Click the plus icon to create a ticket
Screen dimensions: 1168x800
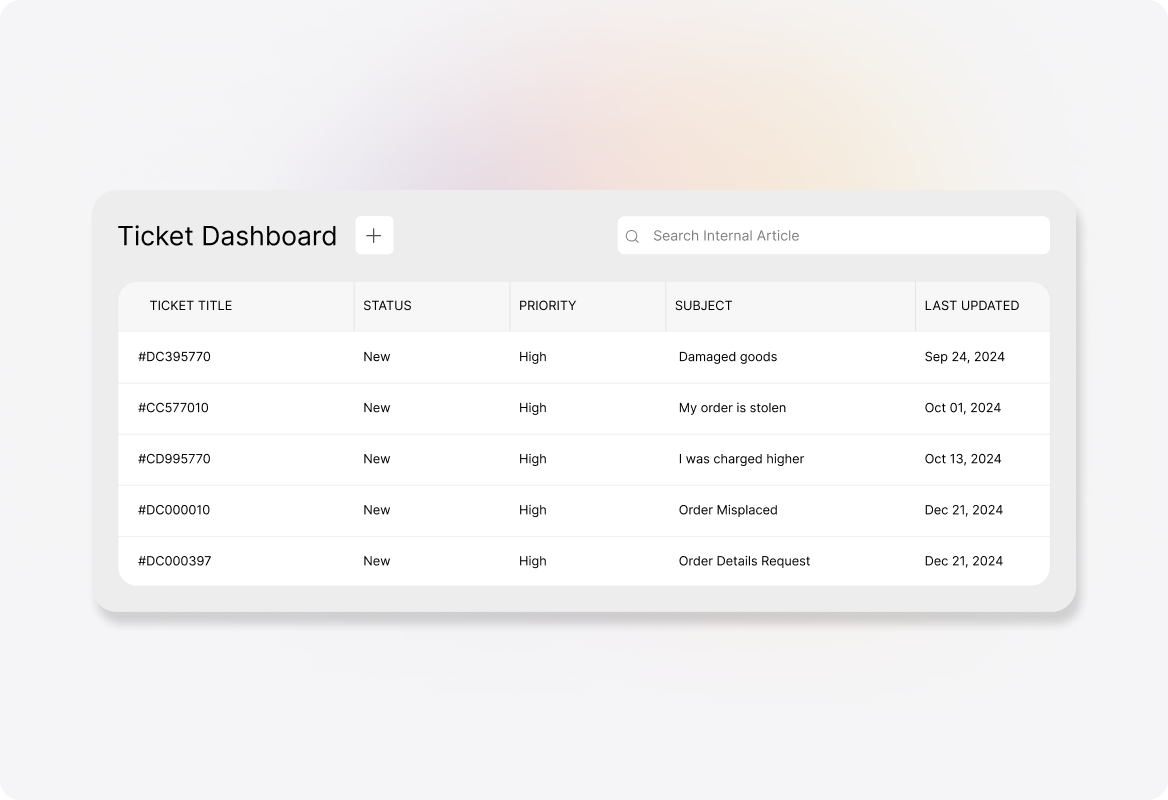pos(375,235)
